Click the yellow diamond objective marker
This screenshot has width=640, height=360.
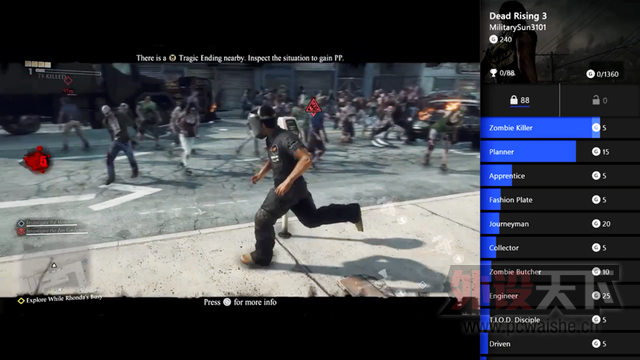21,301
